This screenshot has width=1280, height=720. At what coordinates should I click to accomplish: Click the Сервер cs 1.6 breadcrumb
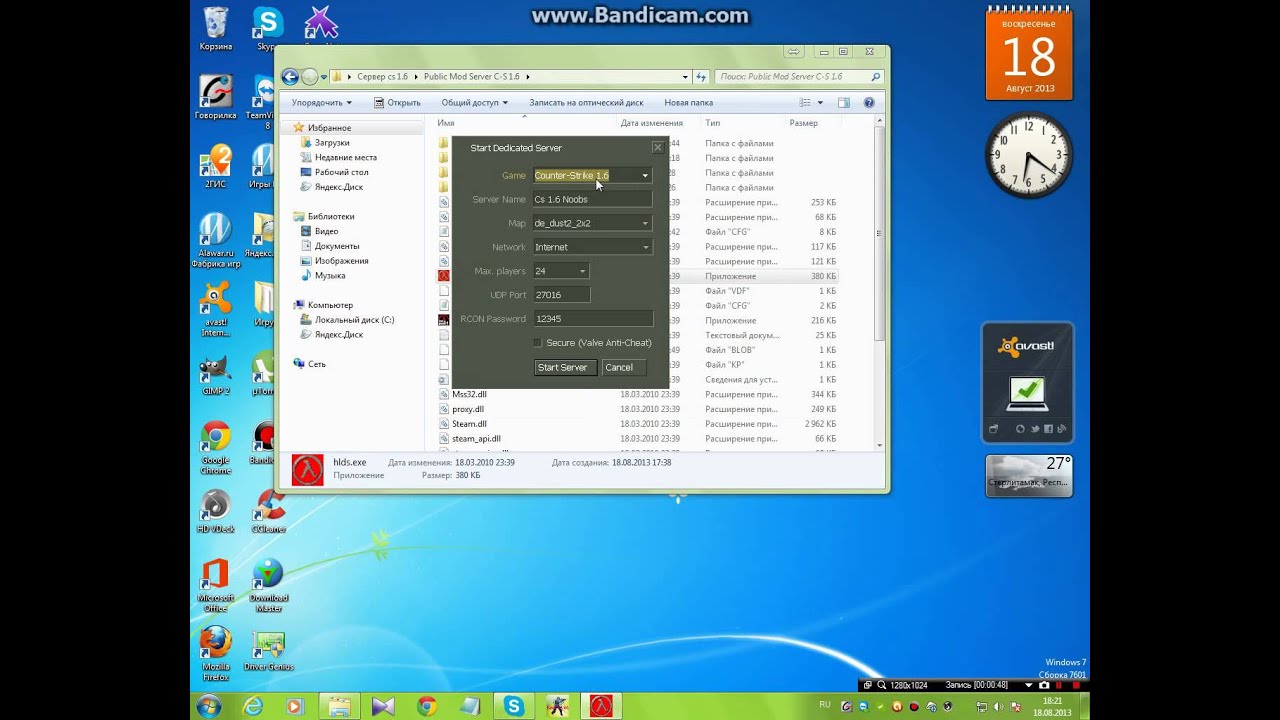[x=382, y=77]
